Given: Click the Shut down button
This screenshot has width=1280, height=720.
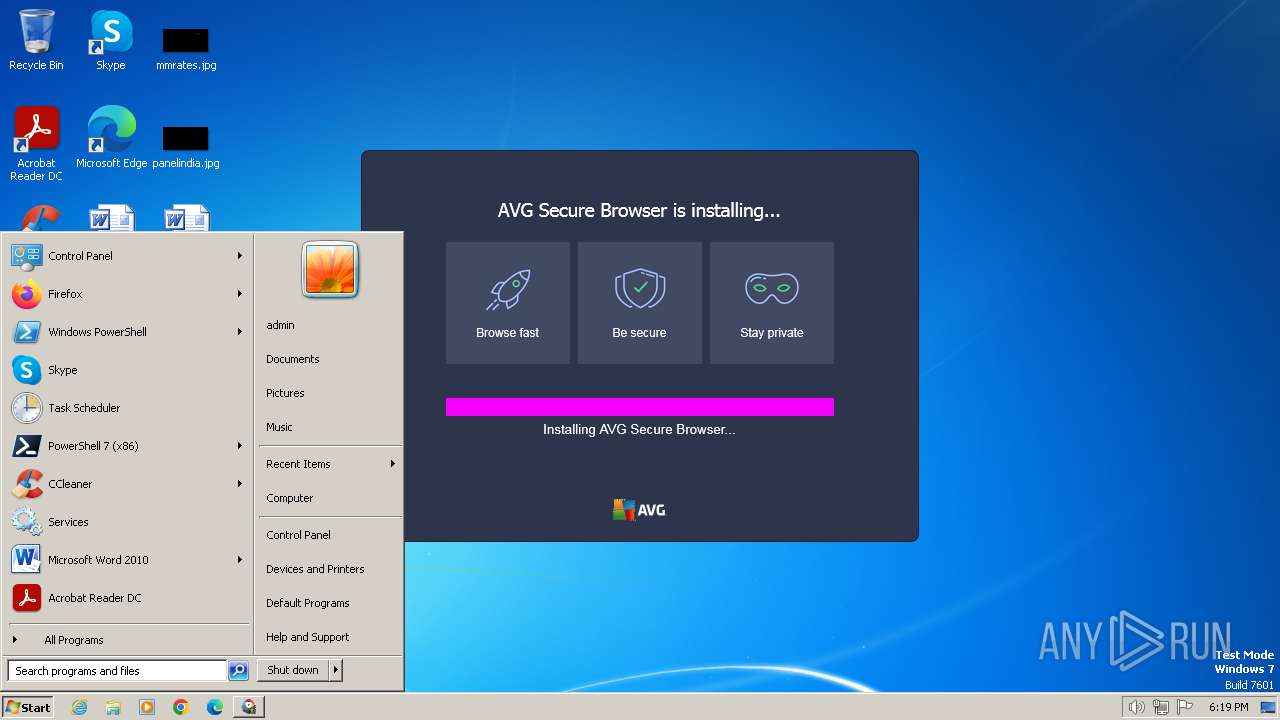Looking at the screenshot, I should pos(293,670).
